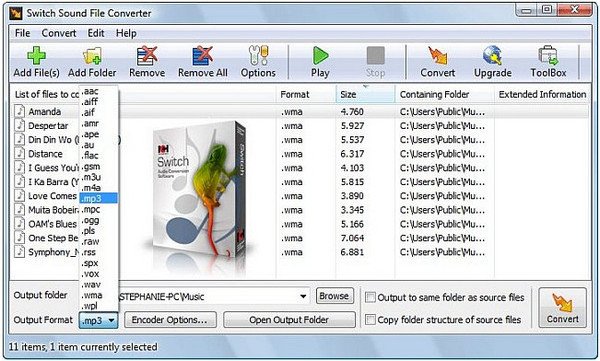Toggle the Output Format combo box arrow
This screenshot has height=361, width=600.
tap(111, 320)
